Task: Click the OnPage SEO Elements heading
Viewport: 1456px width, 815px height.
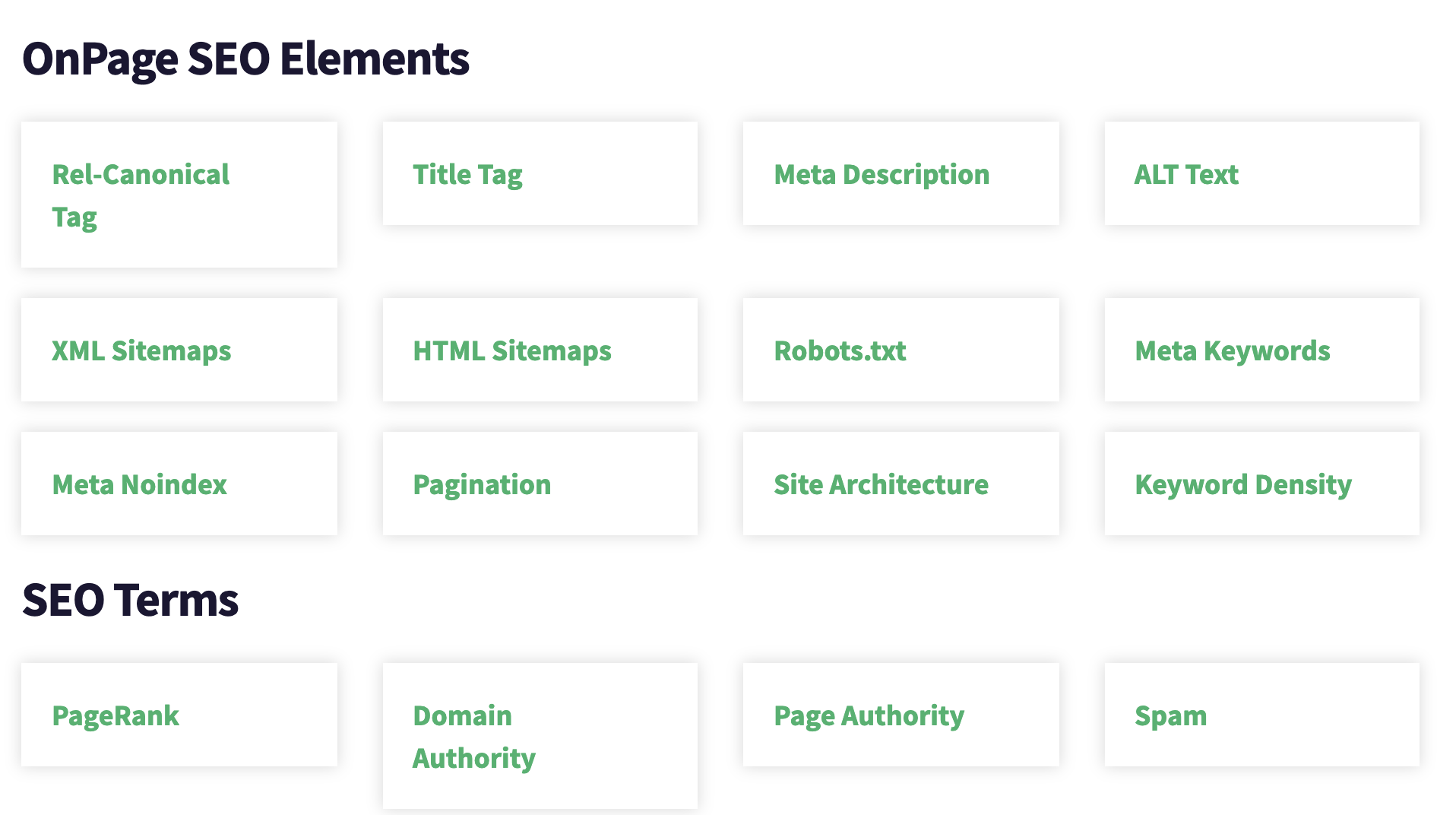Action: 246,59
